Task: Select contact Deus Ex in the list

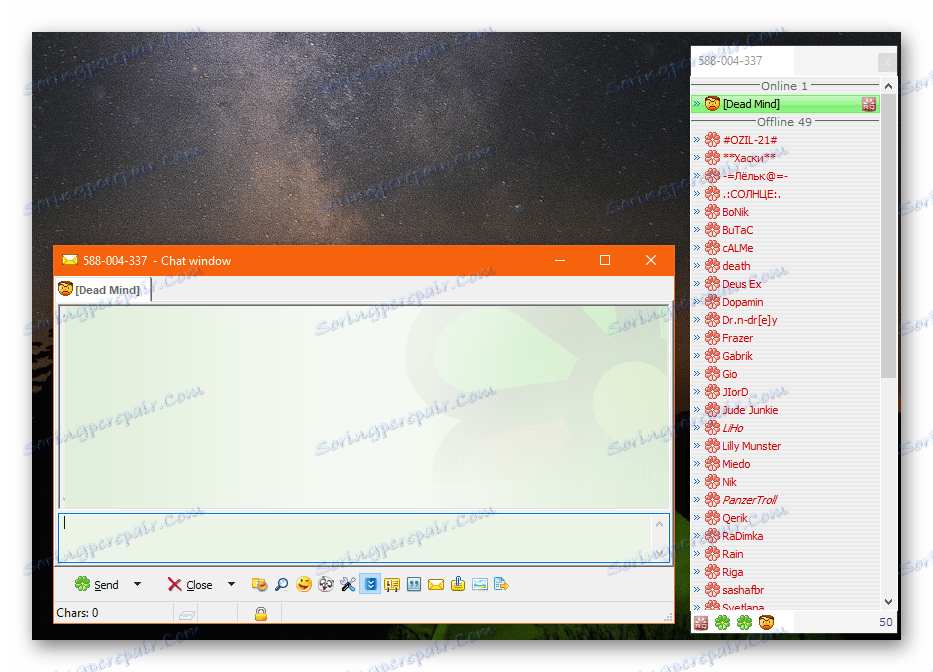Action: pos(785,284)
